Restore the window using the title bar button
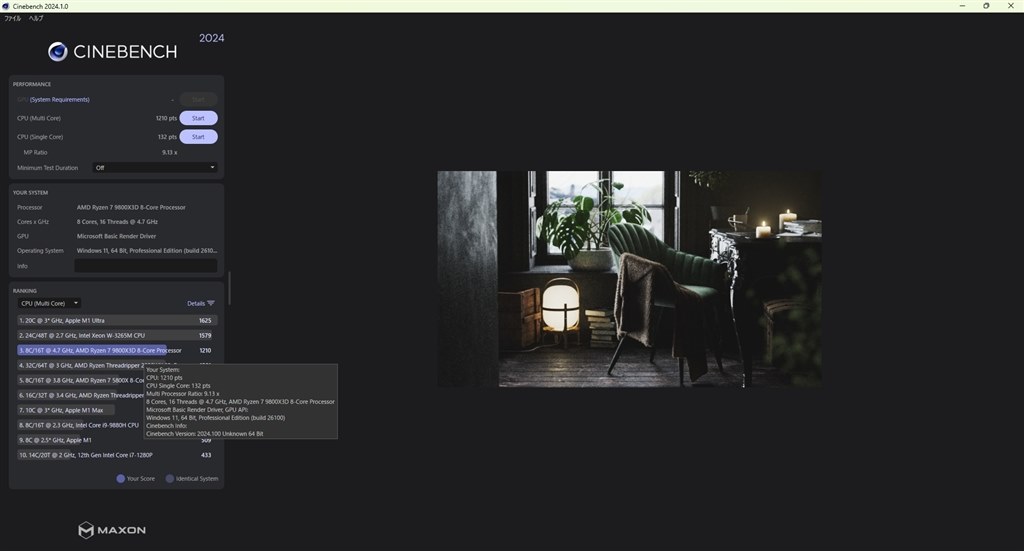 [985, 6]
